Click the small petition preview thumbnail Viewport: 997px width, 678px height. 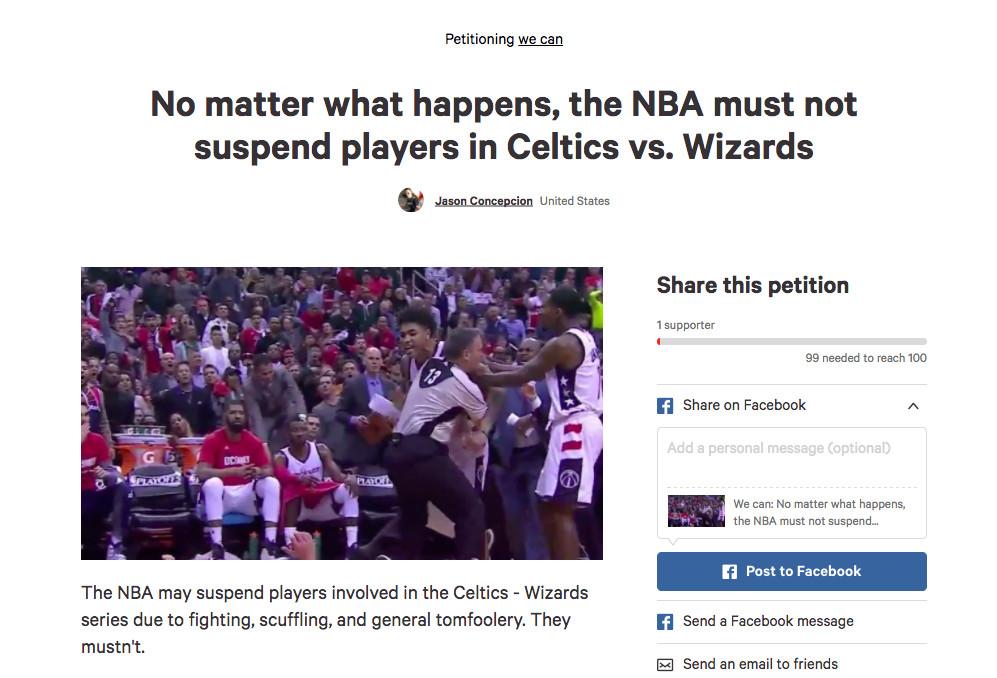coord(696,511)
